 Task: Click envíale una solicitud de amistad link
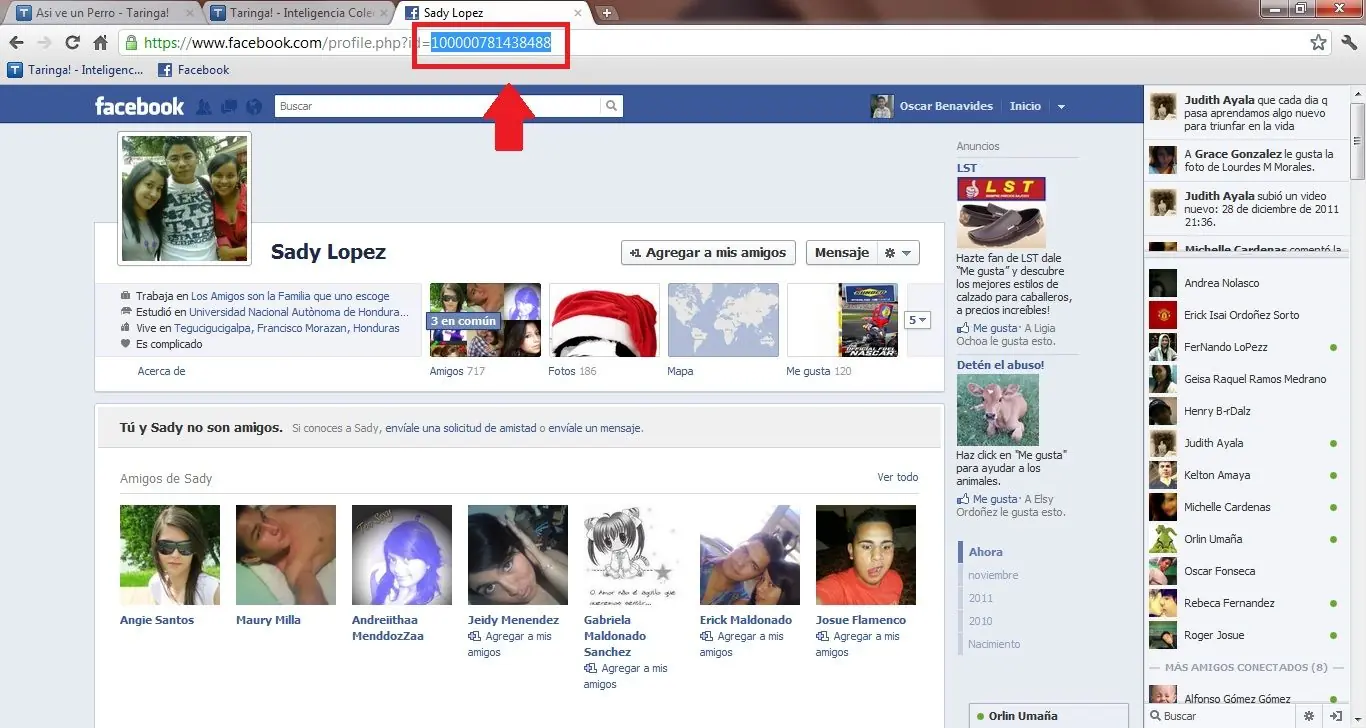460,428
